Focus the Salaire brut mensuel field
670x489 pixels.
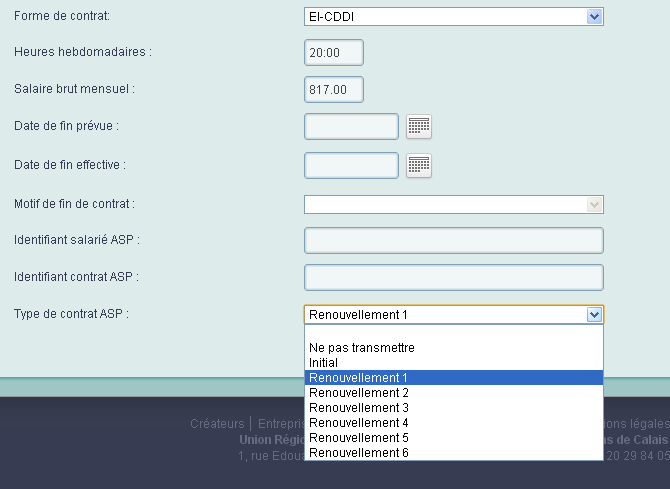pos(334,89)
